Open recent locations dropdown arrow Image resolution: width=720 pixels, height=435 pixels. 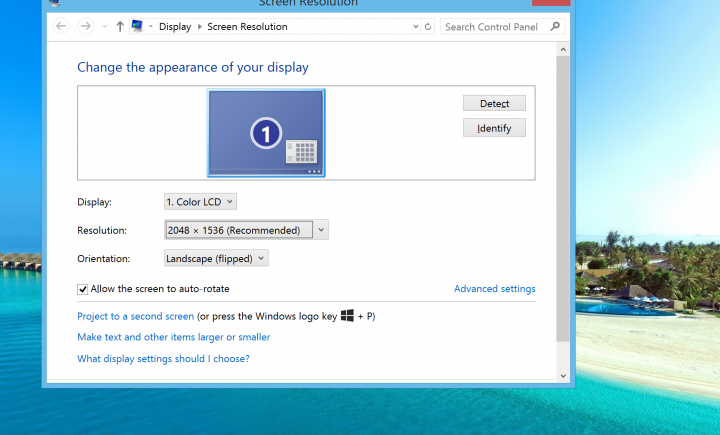[x=105, y=27]
